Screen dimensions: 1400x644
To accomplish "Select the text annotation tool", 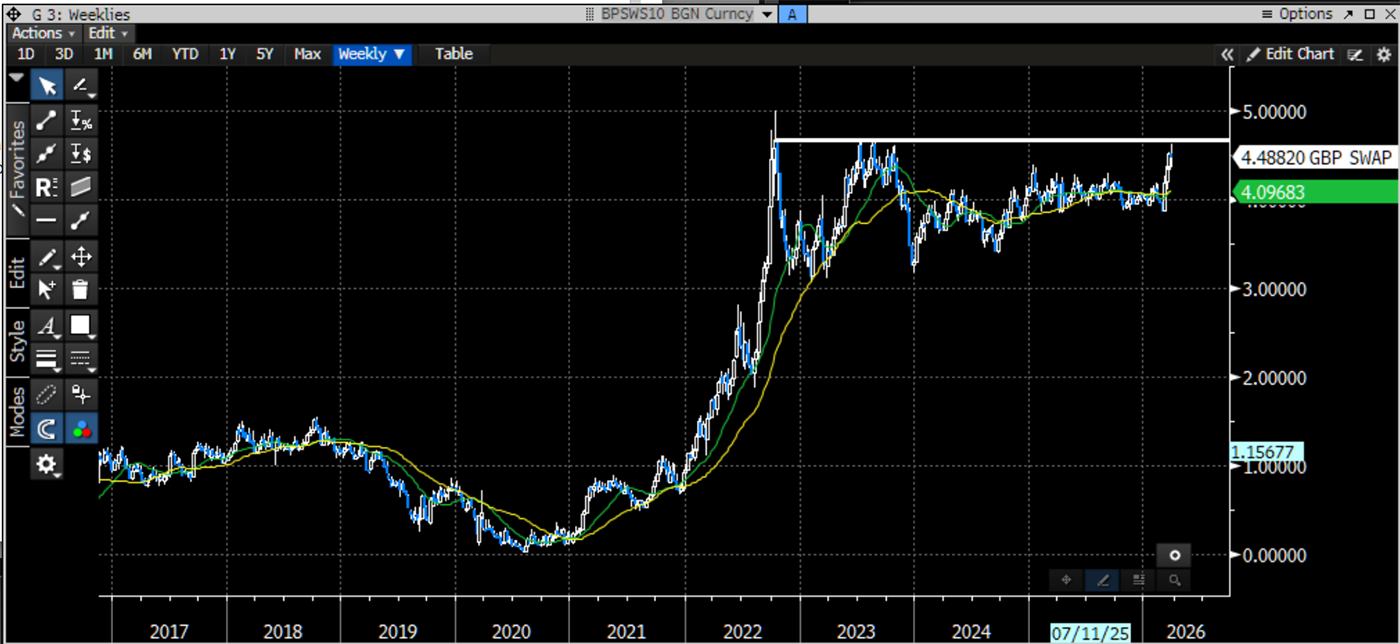I will (47, 324).
